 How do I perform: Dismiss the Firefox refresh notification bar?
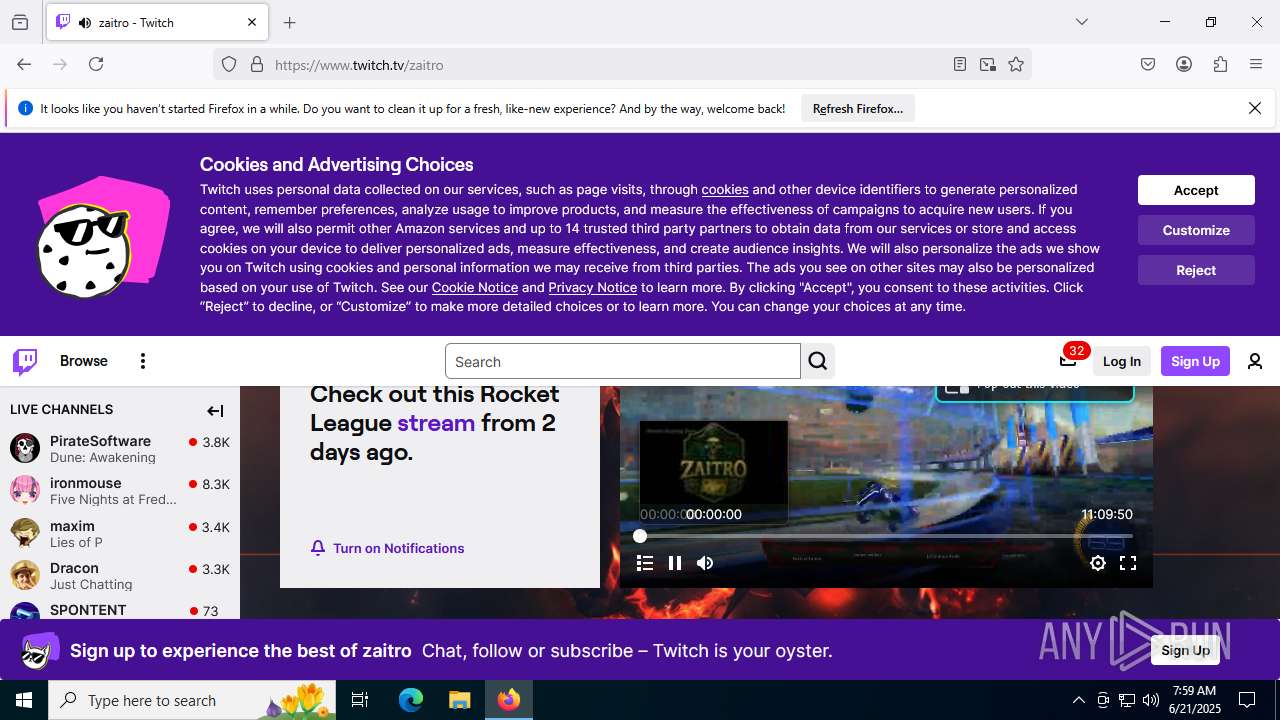(1255, 108)
